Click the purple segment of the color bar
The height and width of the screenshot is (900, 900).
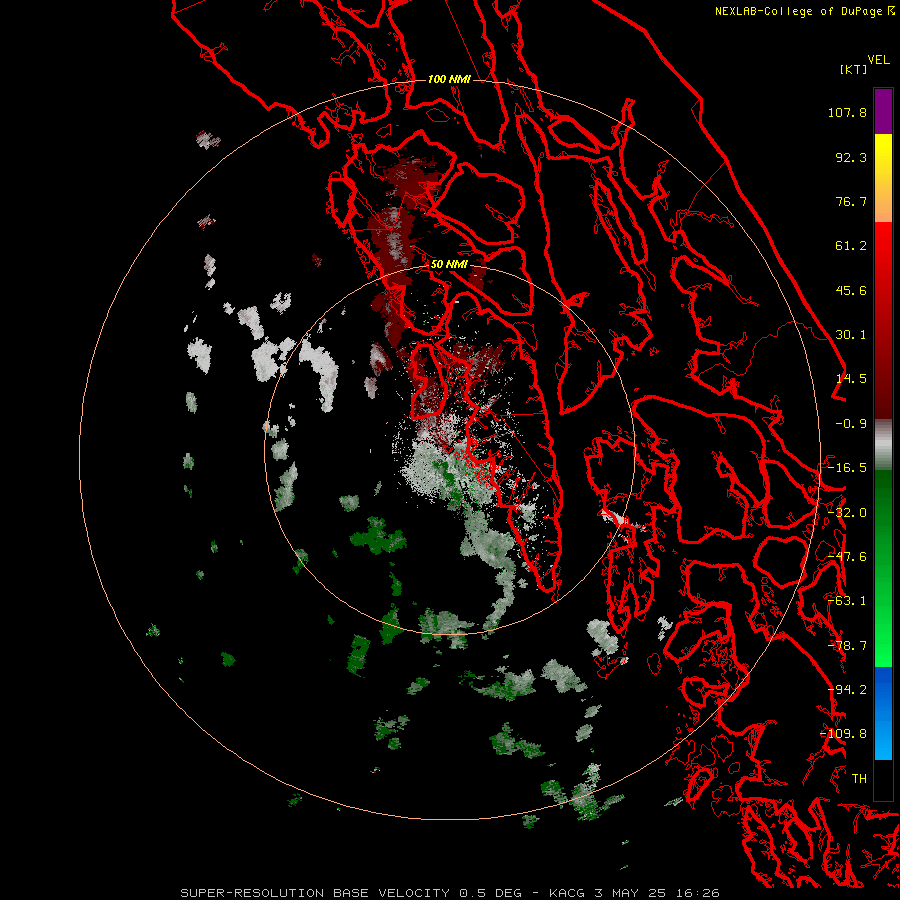[883, 112]
